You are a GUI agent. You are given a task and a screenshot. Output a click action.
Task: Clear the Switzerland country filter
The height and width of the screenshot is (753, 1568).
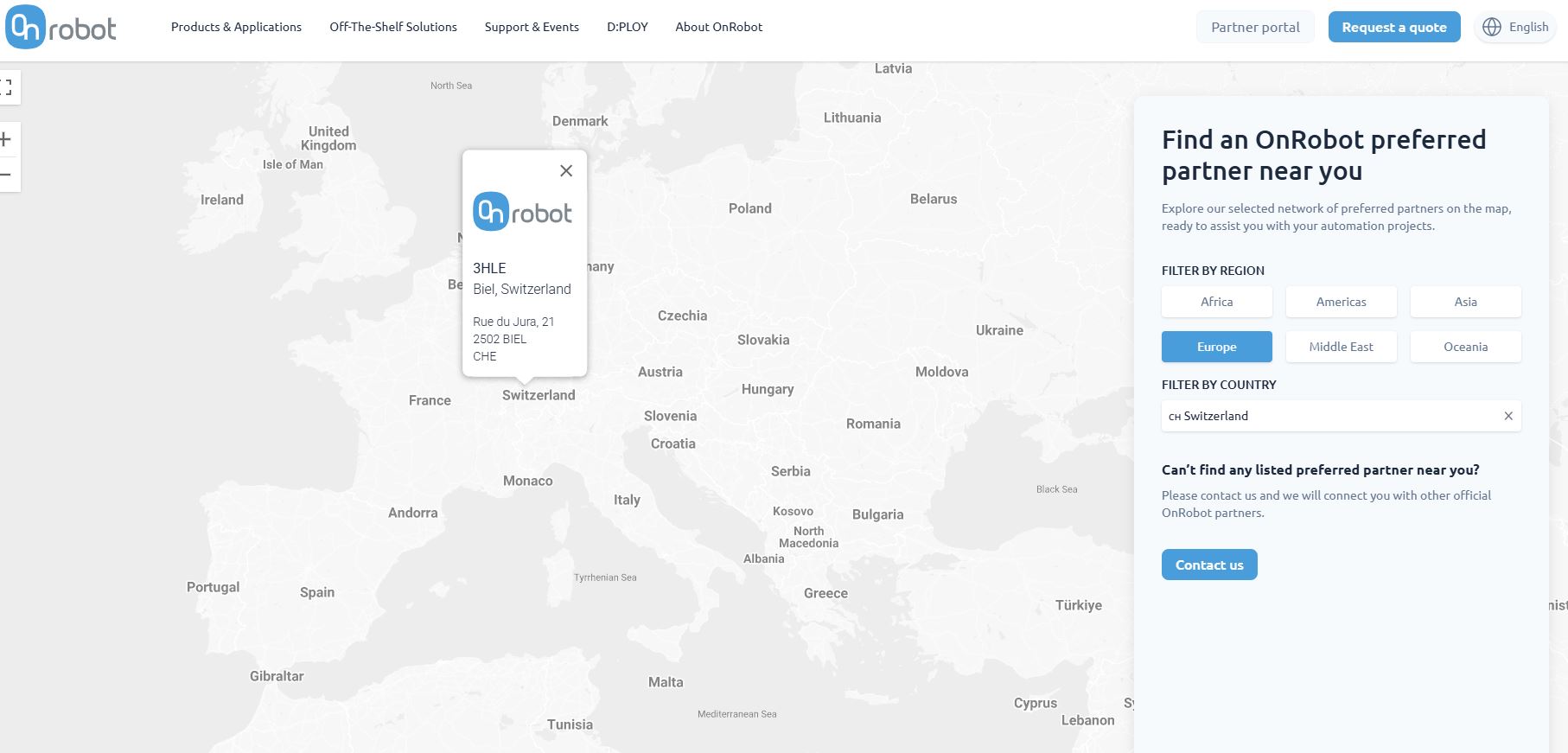(x=1508, y=416)
